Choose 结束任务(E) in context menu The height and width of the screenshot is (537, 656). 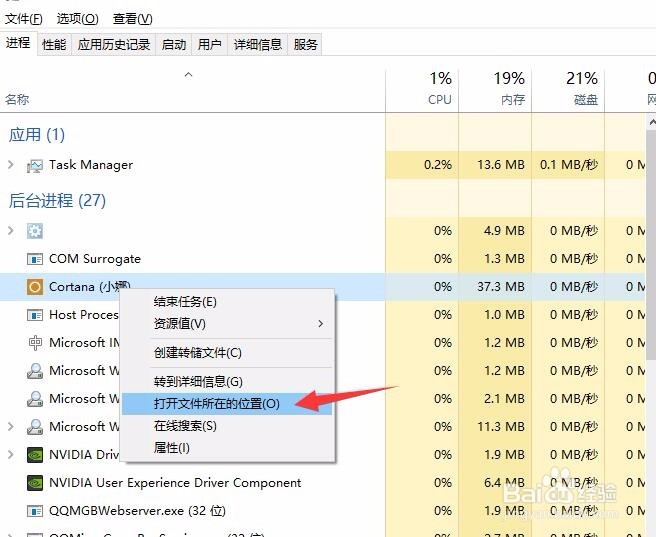point(228,302)
